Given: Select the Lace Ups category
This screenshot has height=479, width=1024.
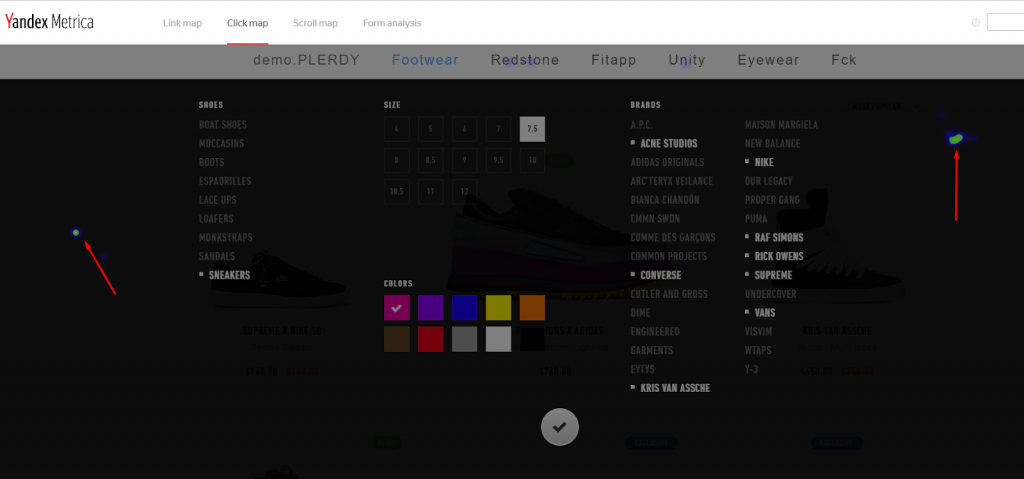Looking at the screenshot, I should coord(217,200).
